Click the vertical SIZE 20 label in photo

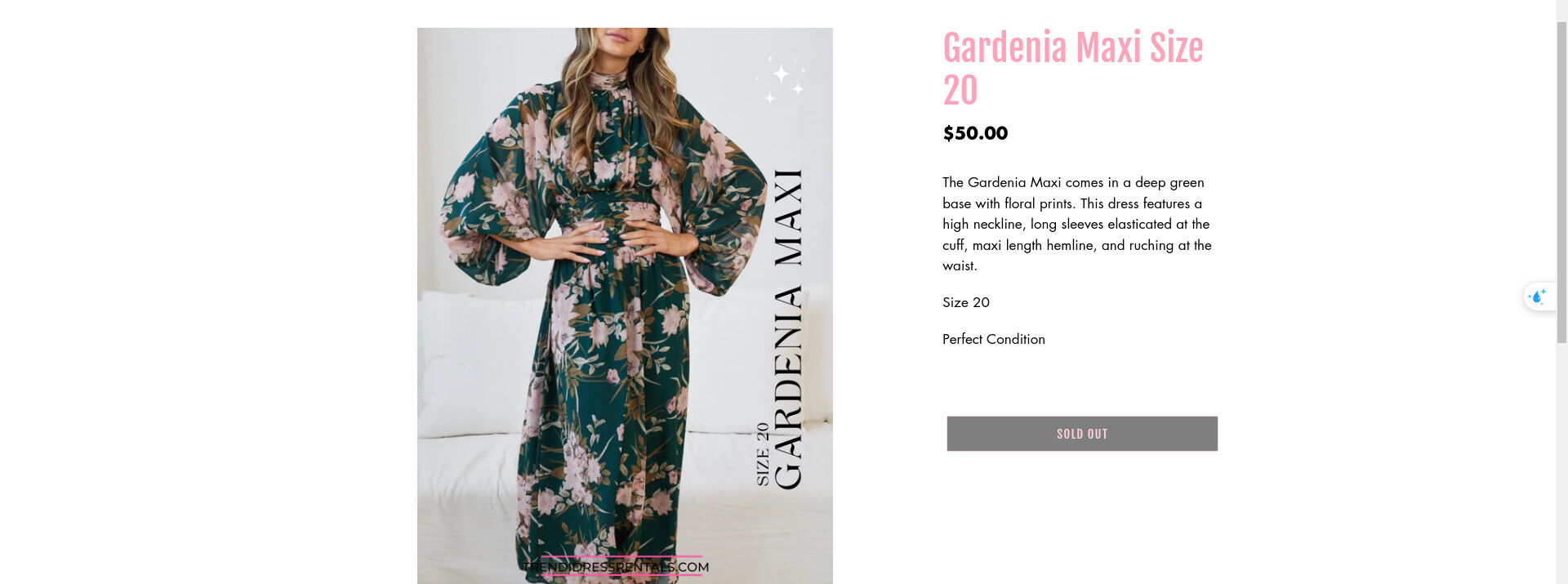(763, 454)
